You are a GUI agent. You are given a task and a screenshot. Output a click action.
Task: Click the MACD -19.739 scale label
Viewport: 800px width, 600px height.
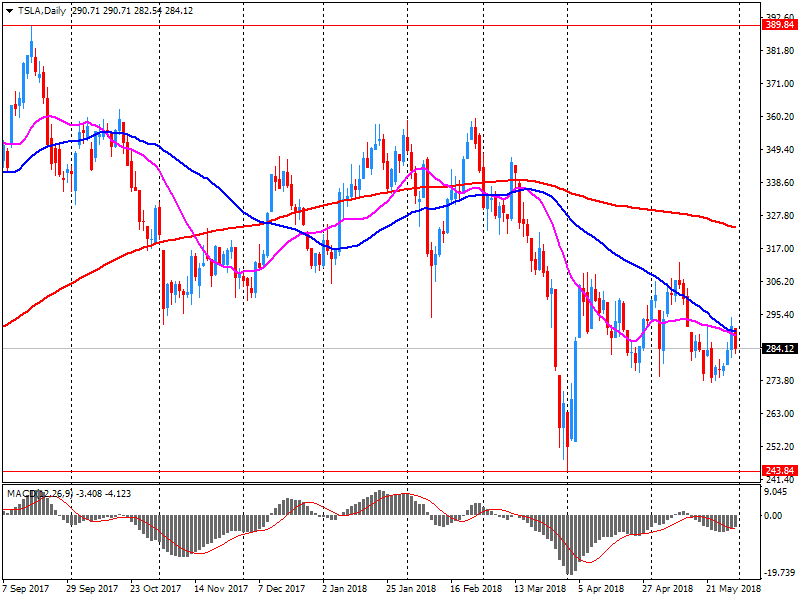pyautogui.click(x=779, y=573)
